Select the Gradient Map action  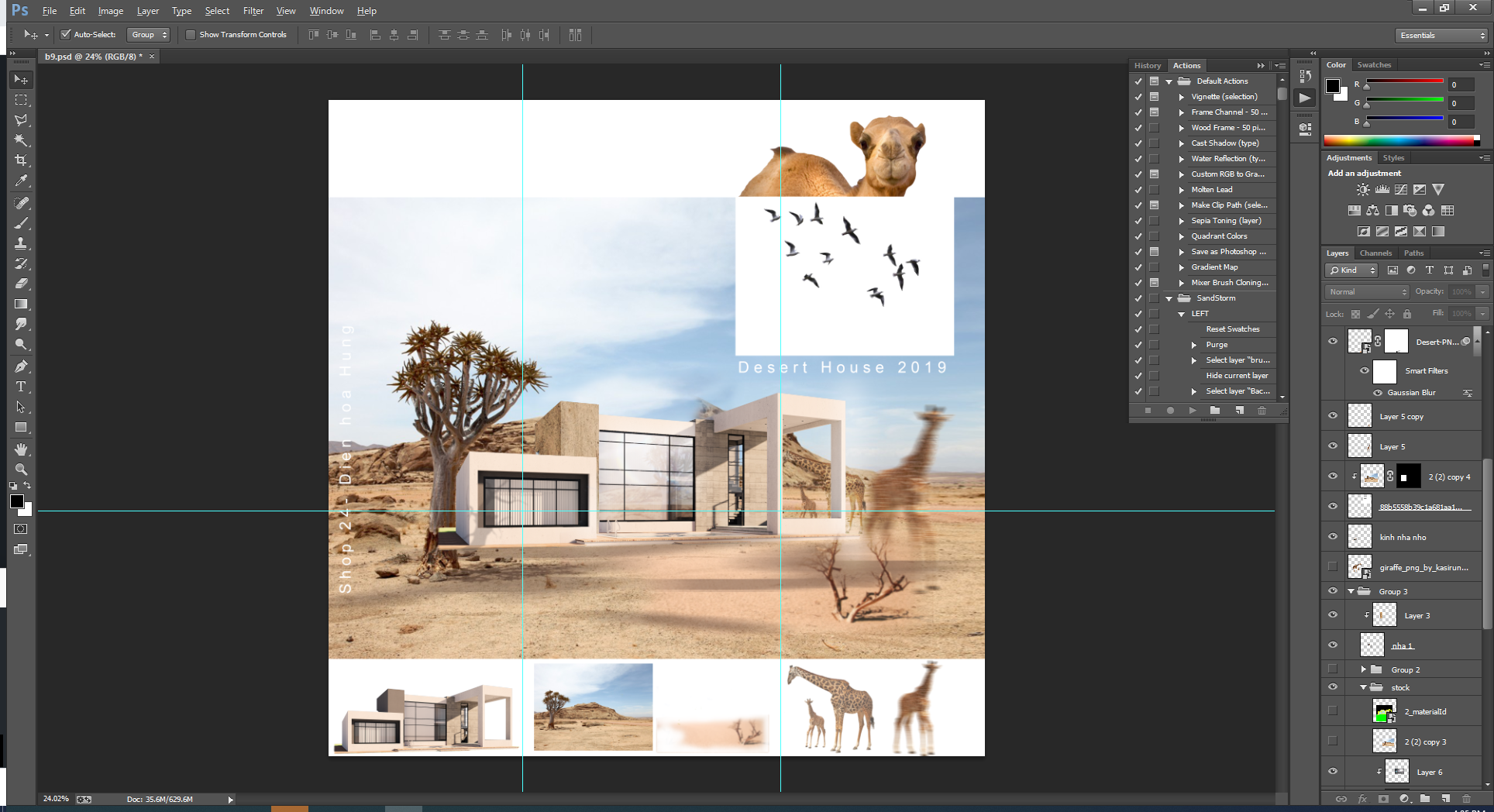point(1214,267)
